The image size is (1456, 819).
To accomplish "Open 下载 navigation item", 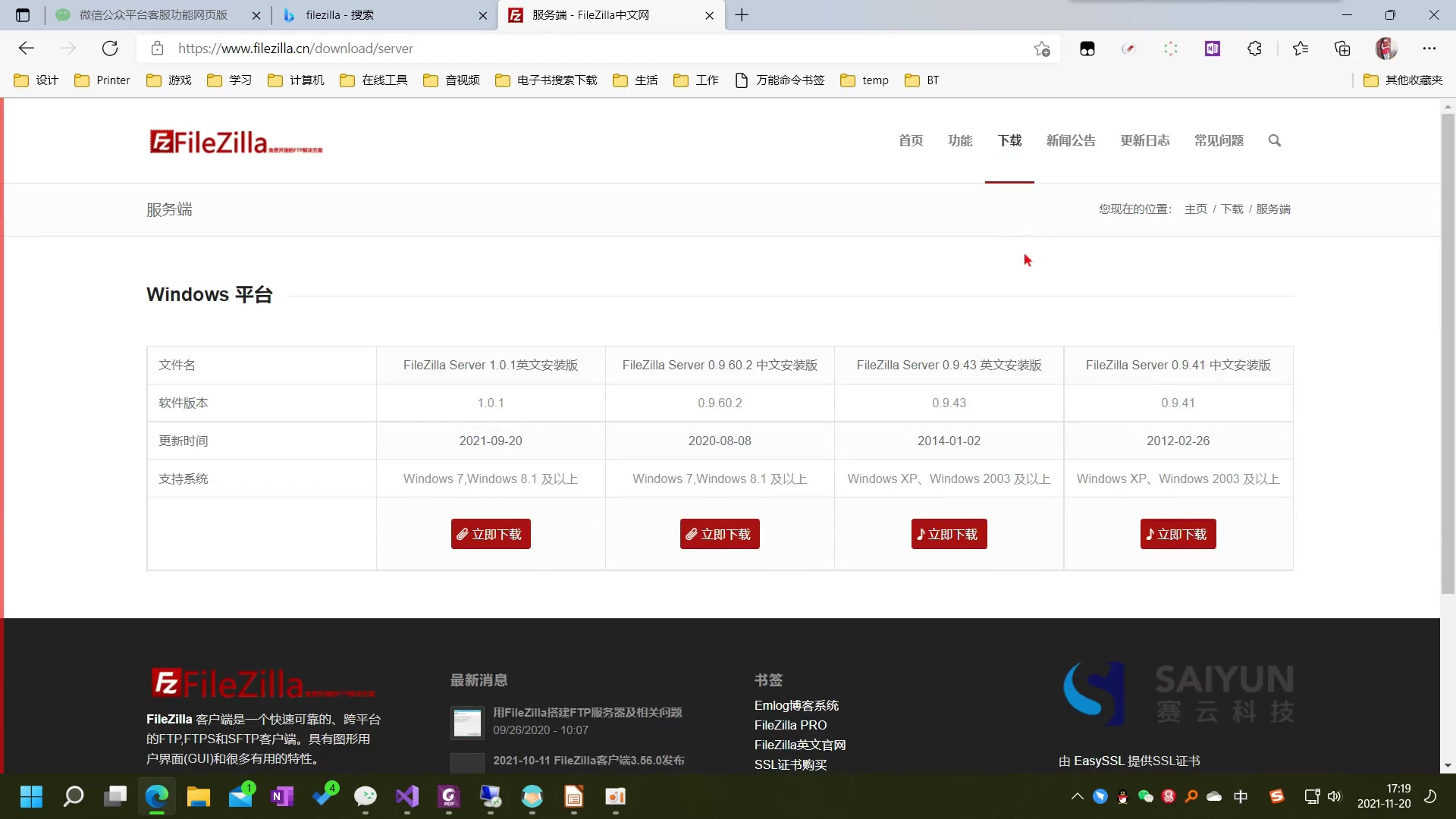I will tap(1009, 140).
